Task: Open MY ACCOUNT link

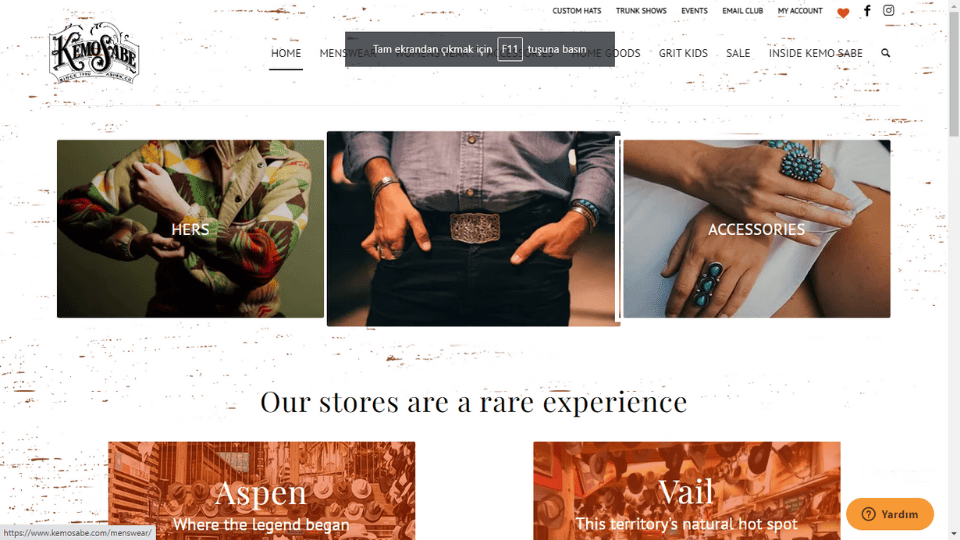Action: [x=800, y=11]
